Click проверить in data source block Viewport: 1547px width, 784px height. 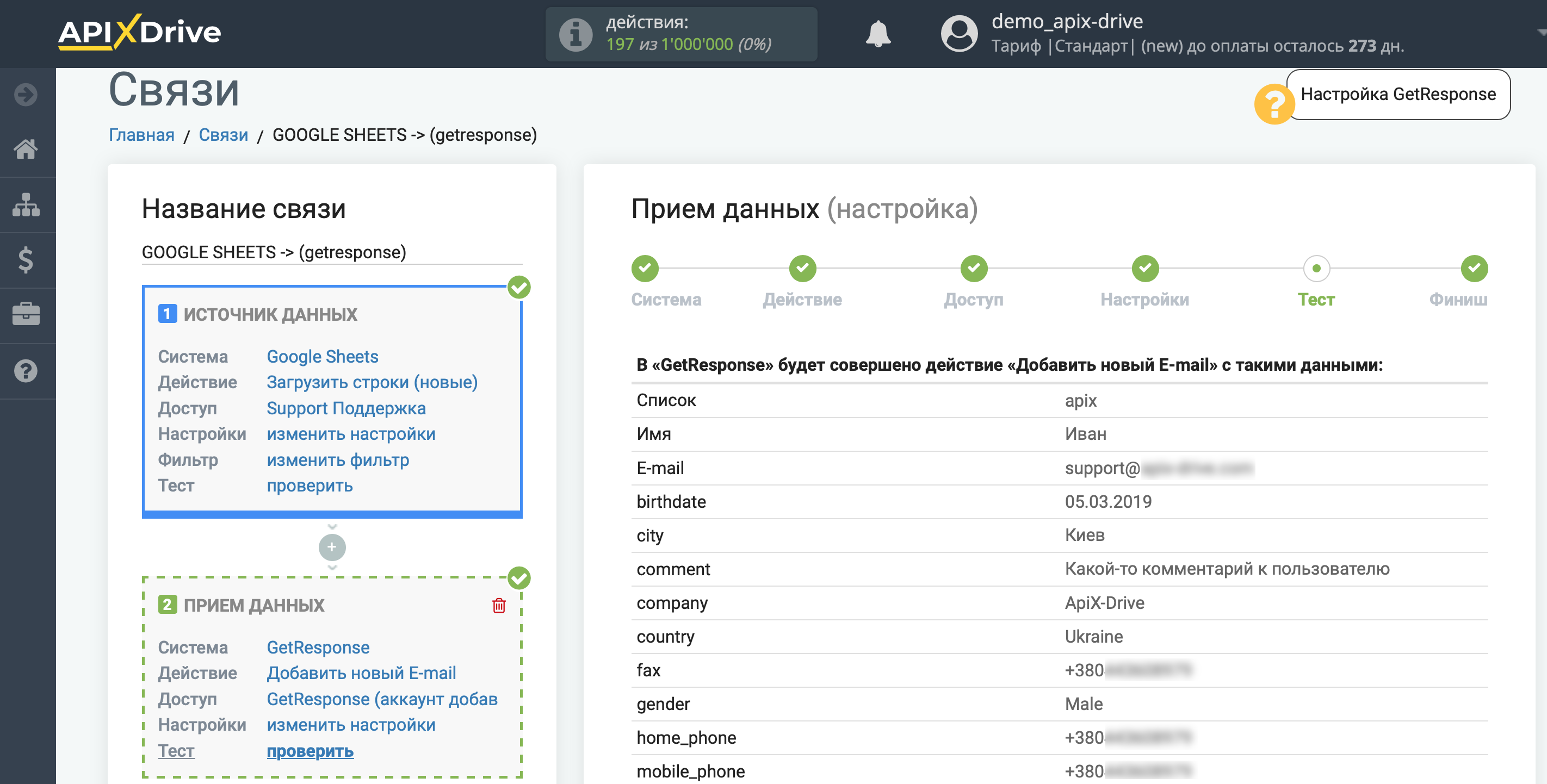tap(310, 486)
